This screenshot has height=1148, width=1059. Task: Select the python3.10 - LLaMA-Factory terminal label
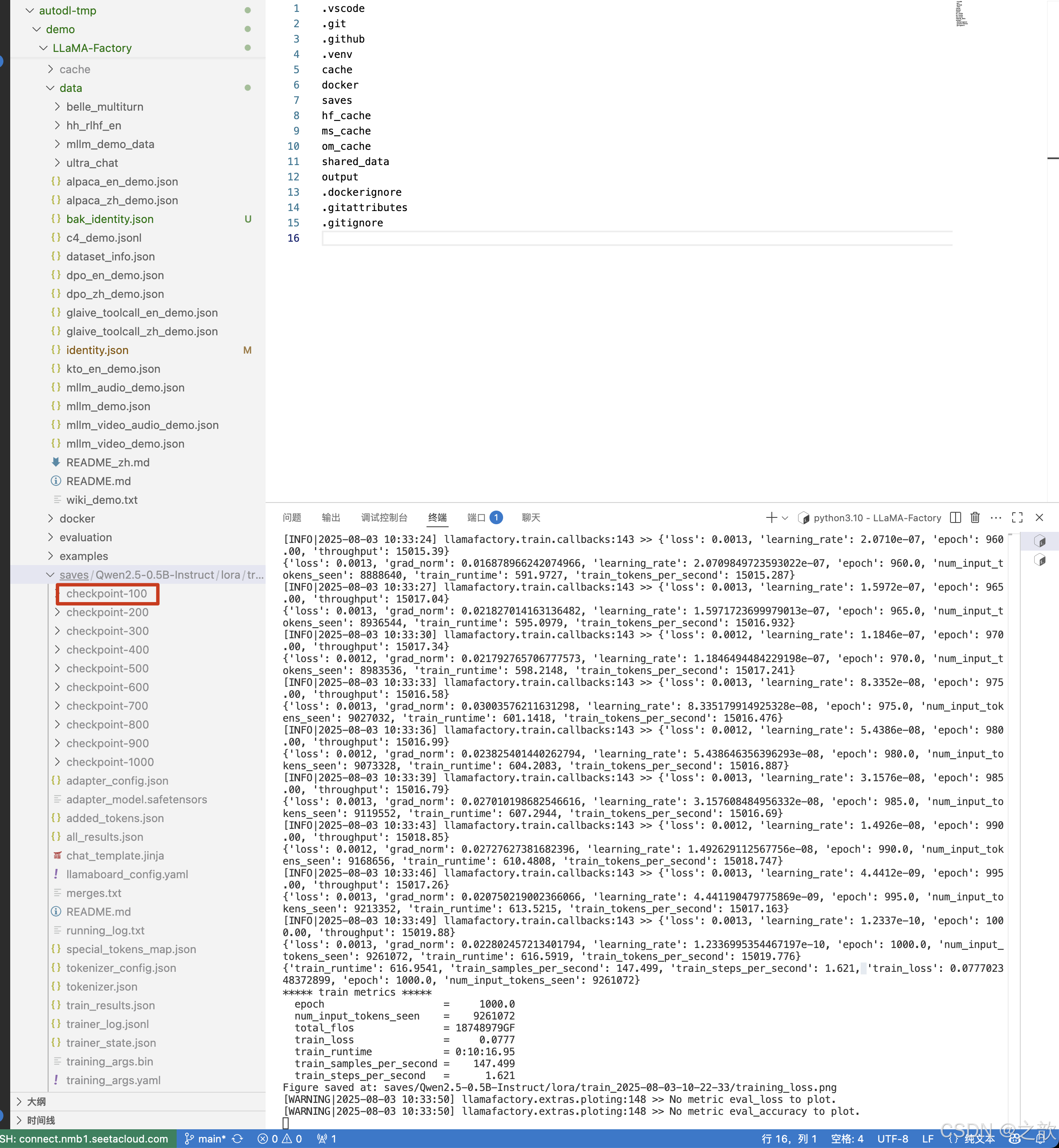coord(877,518)
